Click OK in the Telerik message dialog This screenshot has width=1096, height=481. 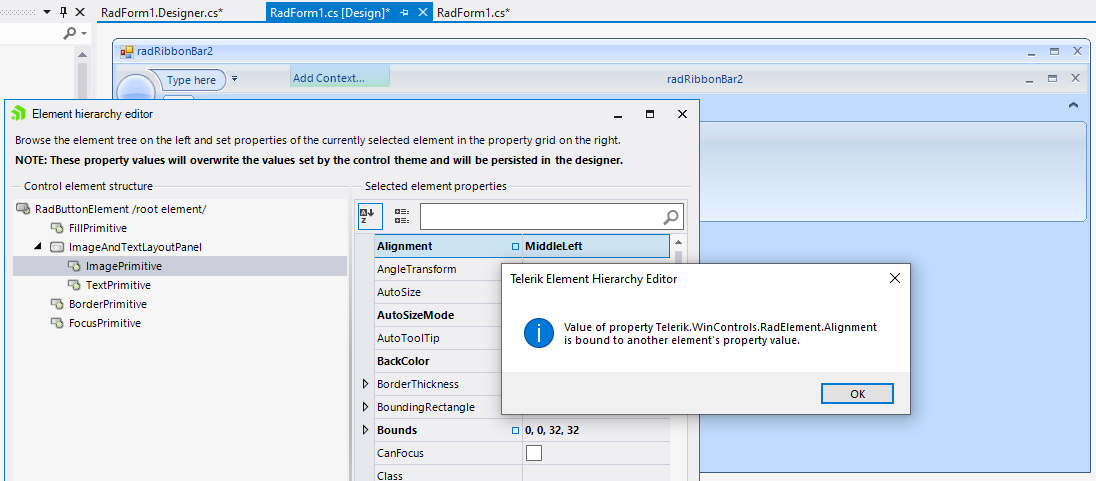tap(857, 394)
